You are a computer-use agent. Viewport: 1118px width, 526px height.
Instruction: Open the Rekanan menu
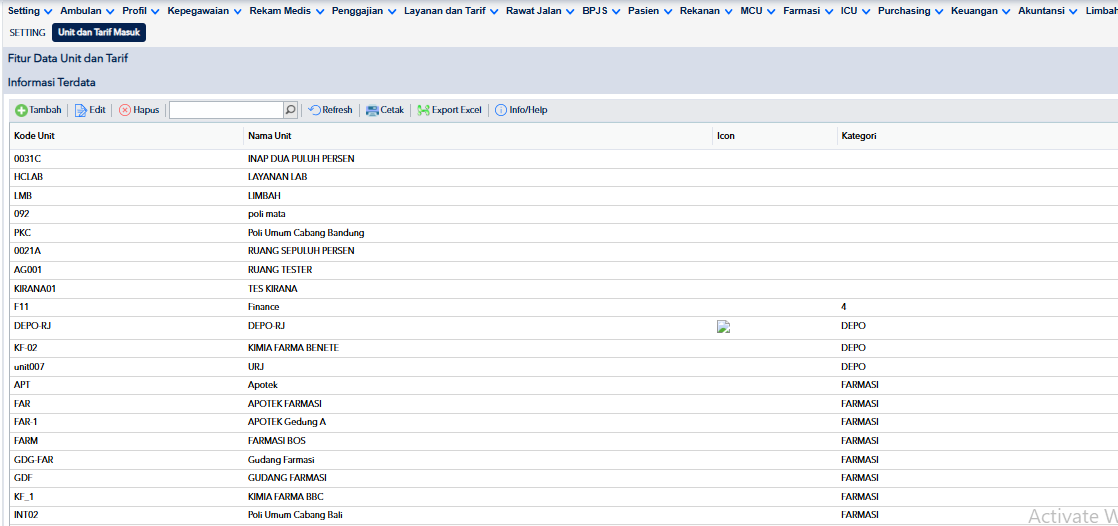click(x=707, y=11)
